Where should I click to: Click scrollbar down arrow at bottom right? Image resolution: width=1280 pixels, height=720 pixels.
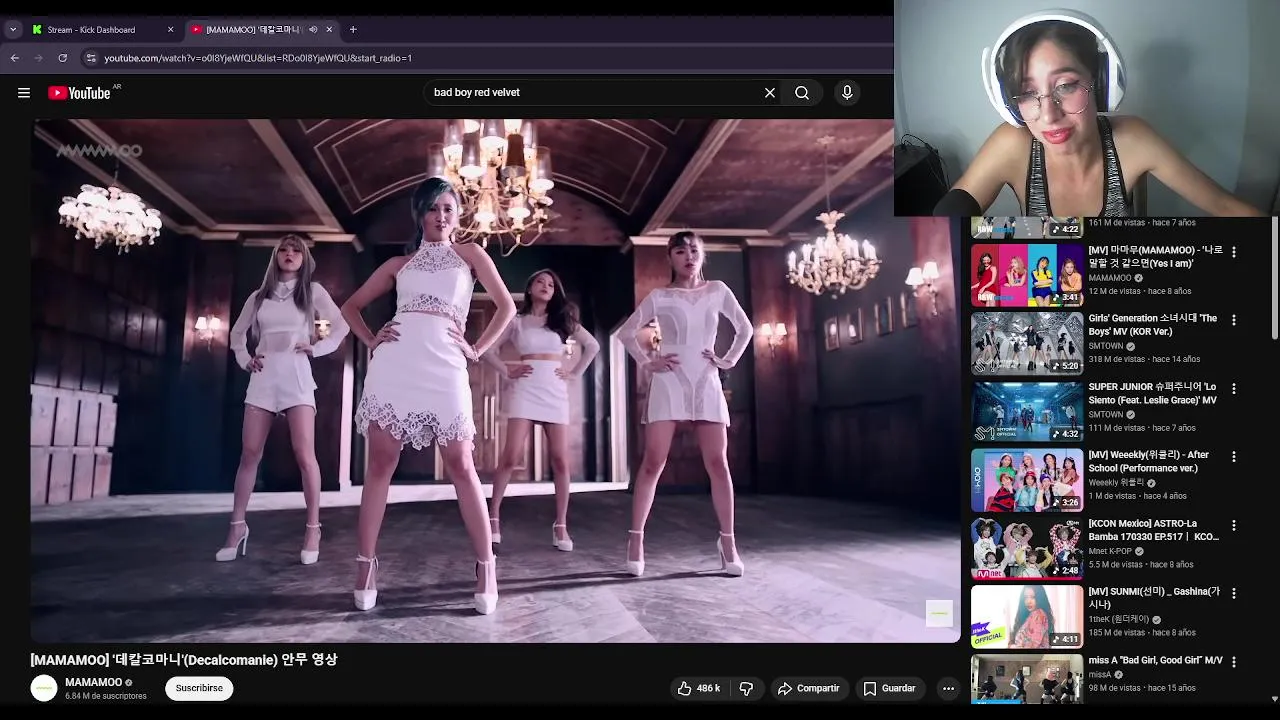pos(1274,698)
